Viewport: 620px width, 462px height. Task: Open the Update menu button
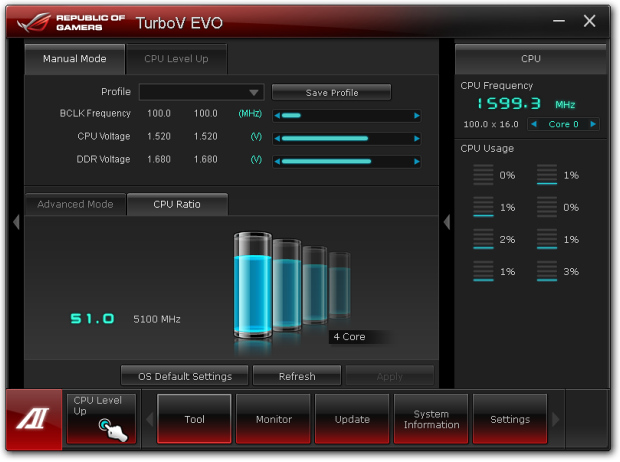pos(352,419)
